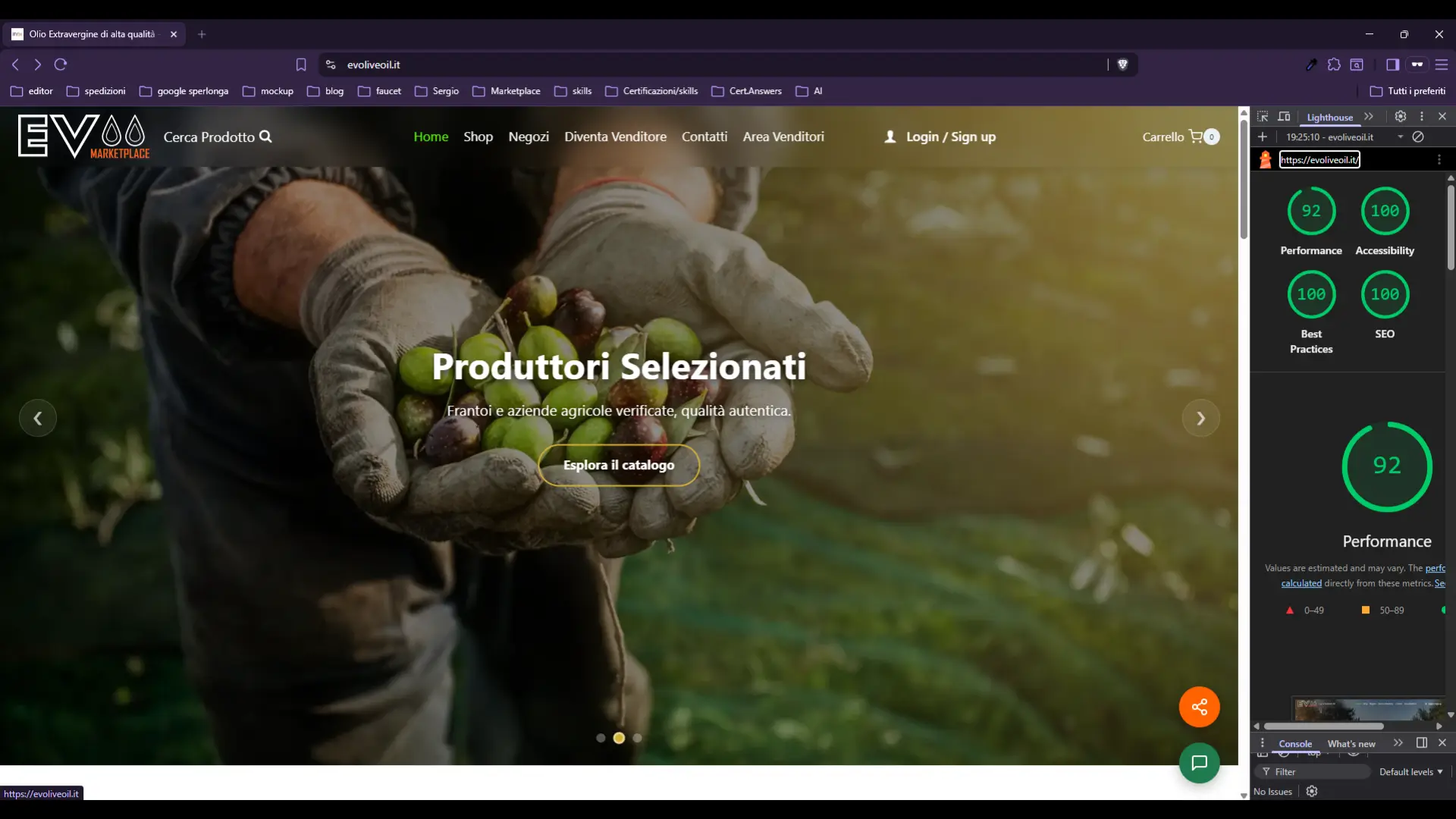
Task: Open the Carrello shopping cart icon
Action: tap(1196, 136)
